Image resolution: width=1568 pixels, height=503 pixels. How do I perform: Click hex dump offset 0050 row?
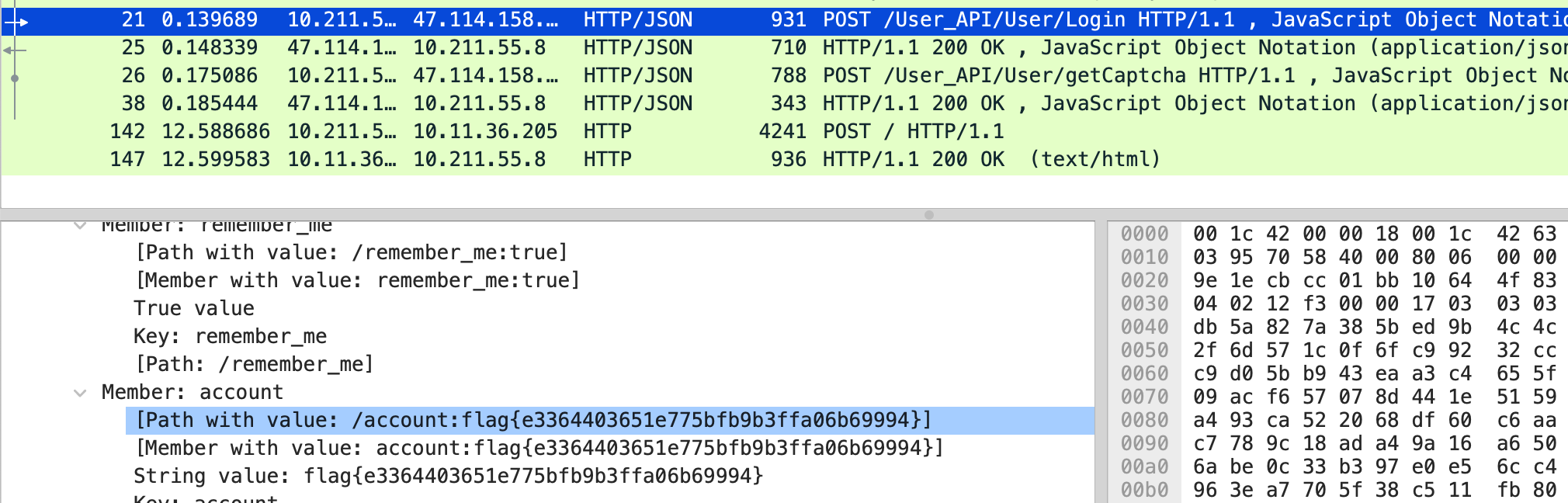tap(1144, 351)
